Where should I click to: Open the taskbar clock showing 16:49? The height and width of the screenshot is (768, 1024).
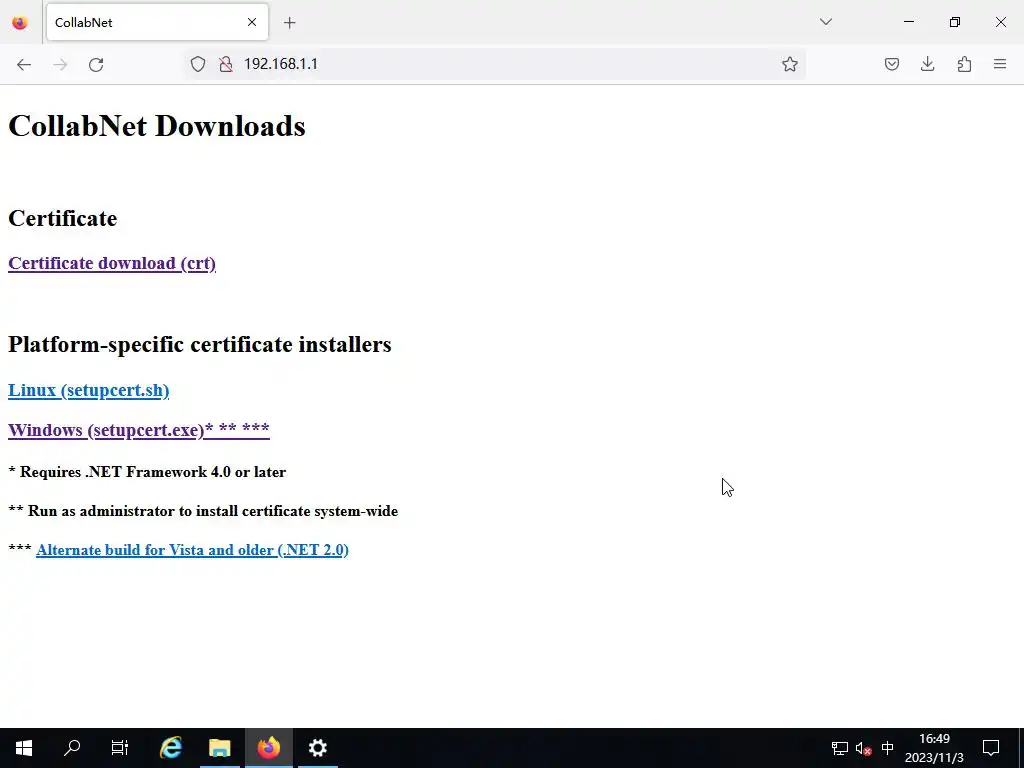(x=934, y=748)
